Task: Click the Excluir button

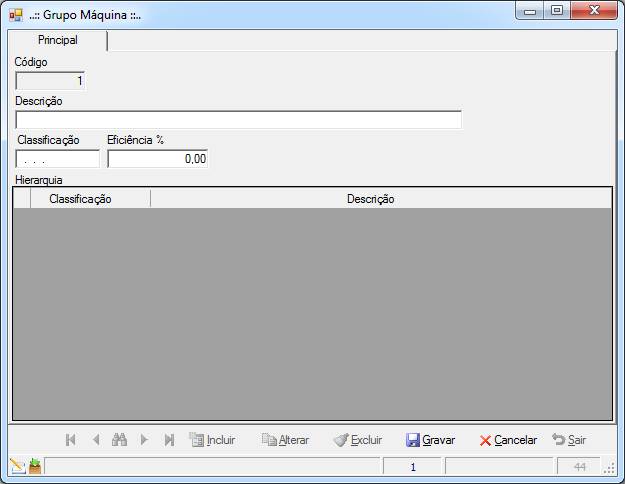Action: pyautogui.click(x=358, y=440)
